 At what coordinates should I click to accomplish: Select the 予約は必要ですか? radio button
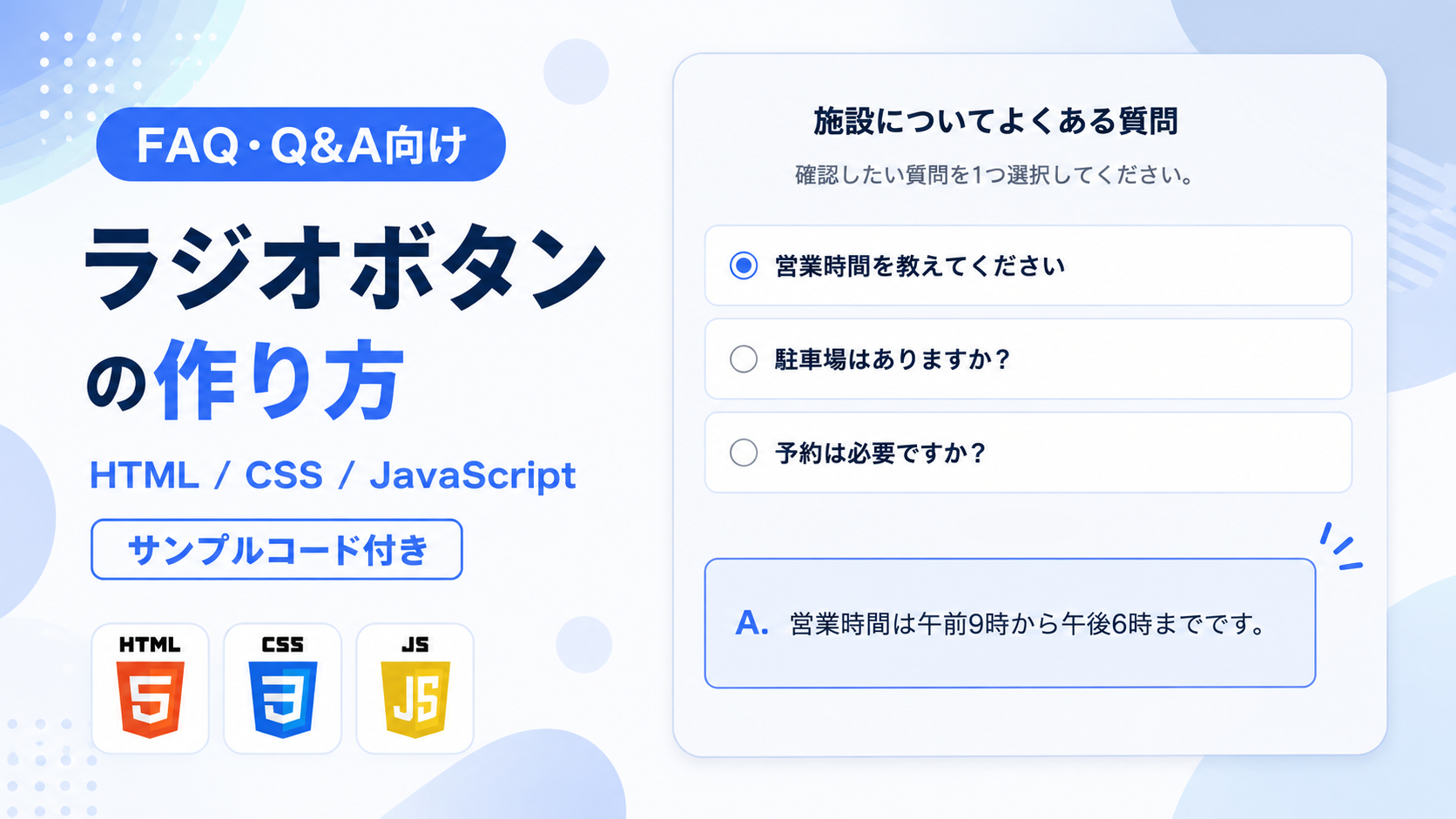pyautogui.click(x=744, y=453)
